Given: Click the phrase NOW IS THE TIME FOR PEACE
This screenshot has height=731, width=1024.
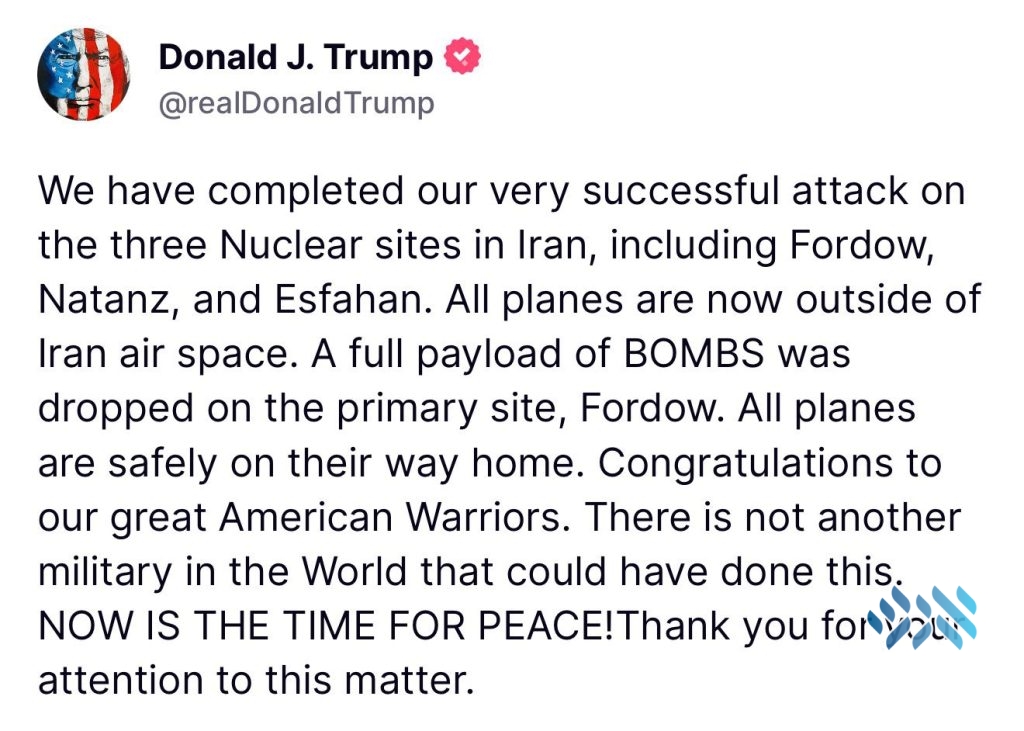Looking at the screenshot, I should tap(327, 625).
